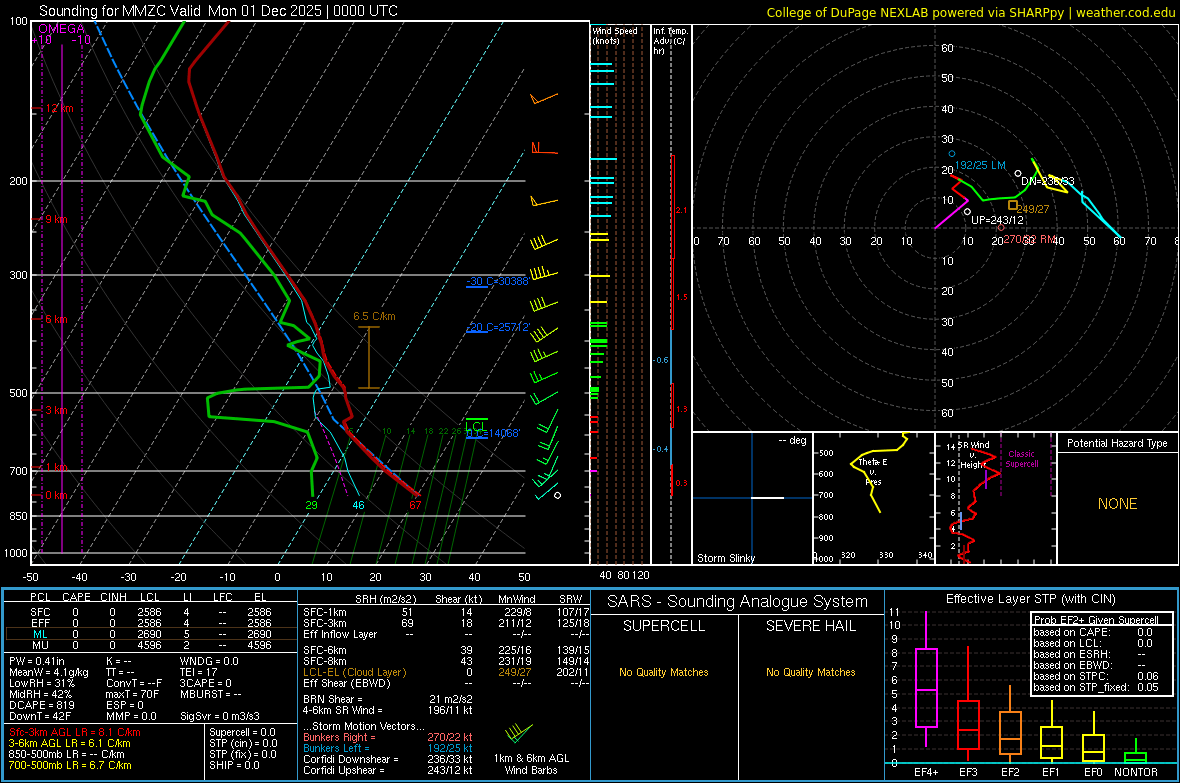1180x783 pixels.
Task: Select the LCL-EL (Cloud Layer) row
Action: (446, 672)
